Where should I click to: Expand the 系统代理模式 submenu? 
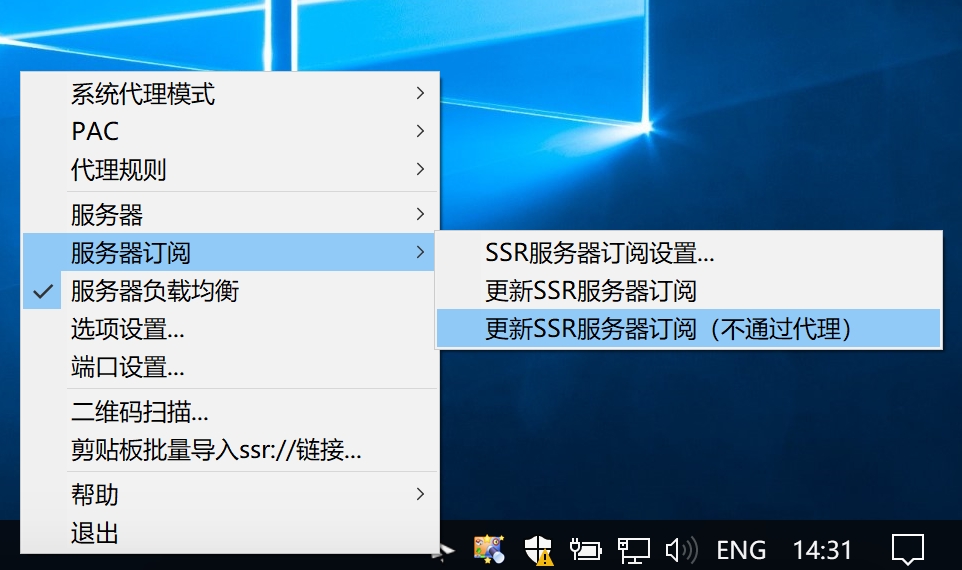[142, 95]
